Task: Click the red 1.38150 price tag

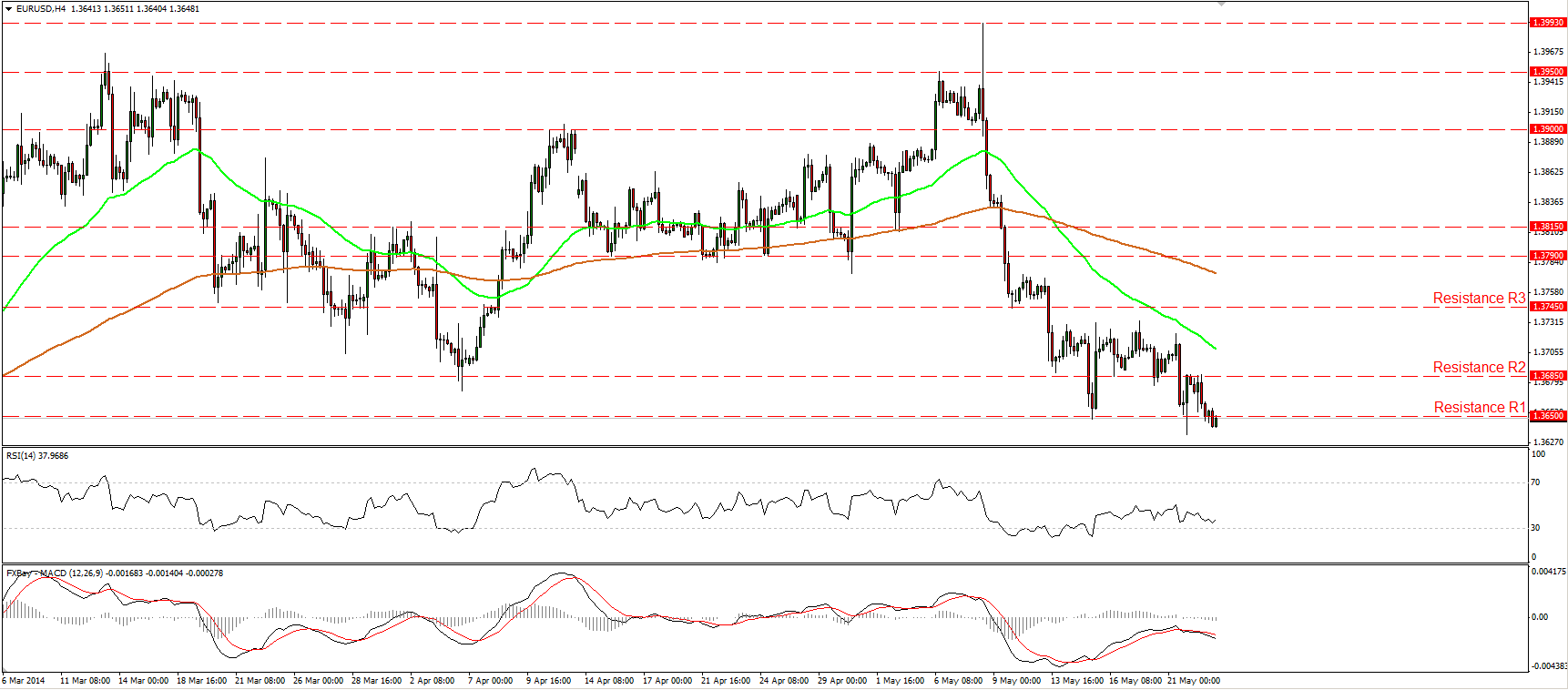Action: (x=1548, y=226)
